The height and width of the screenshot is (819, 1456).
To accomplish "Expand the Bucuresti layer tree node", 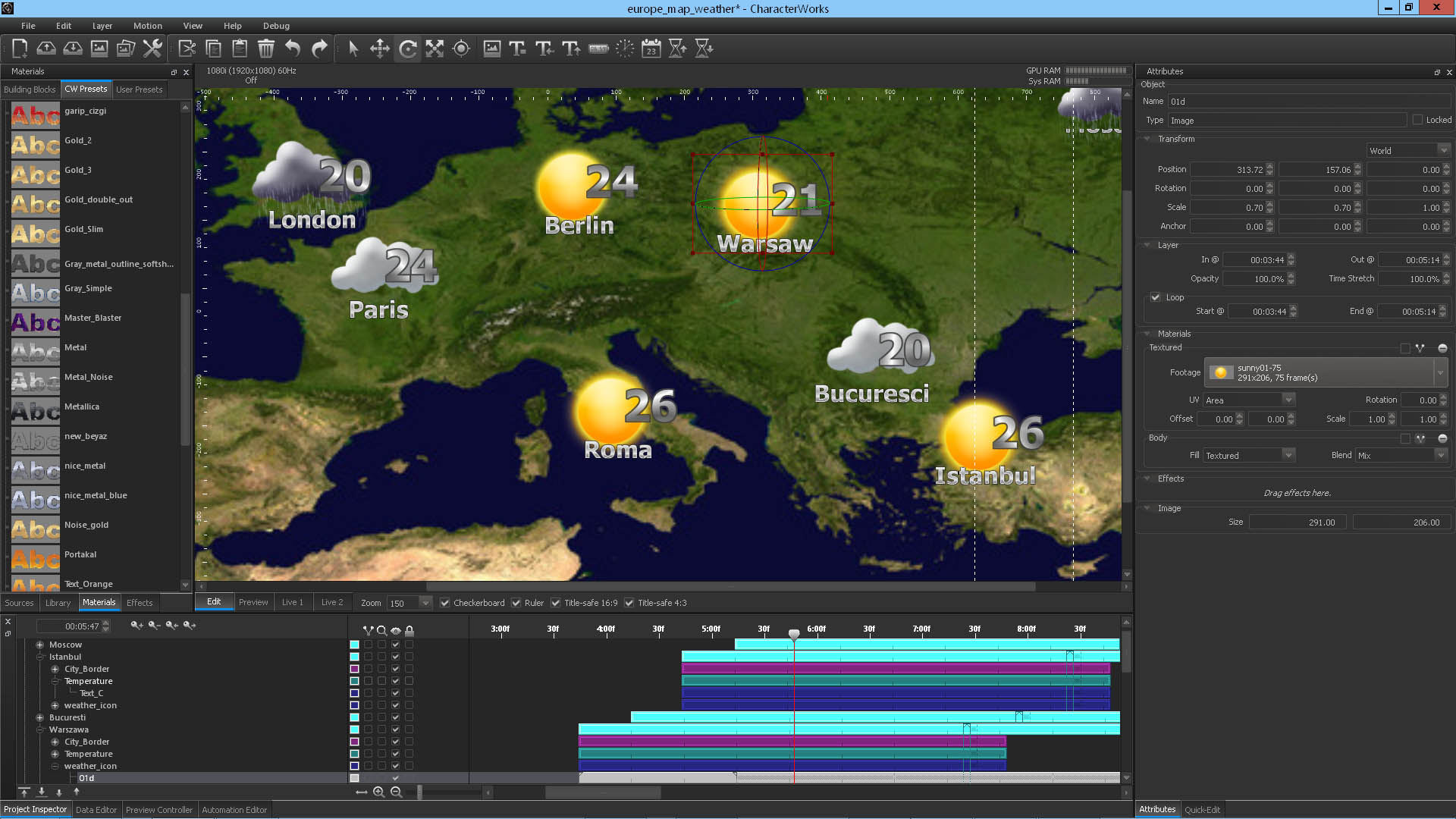I will pyautogui.click(x=39, y=717).
